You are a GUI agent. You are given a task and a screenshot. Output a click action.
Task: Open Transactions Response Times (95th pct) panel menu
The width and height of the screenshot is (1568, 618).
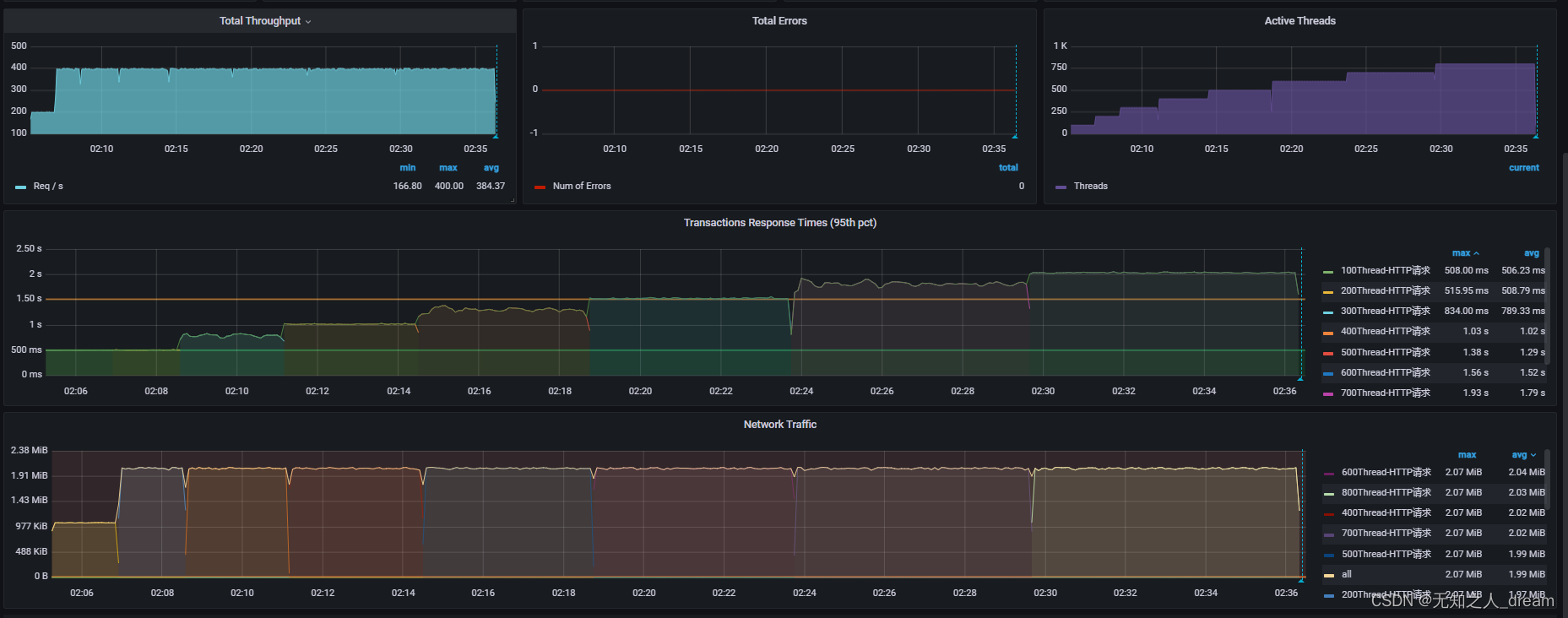pyautogui.click(x=779, y=223)
